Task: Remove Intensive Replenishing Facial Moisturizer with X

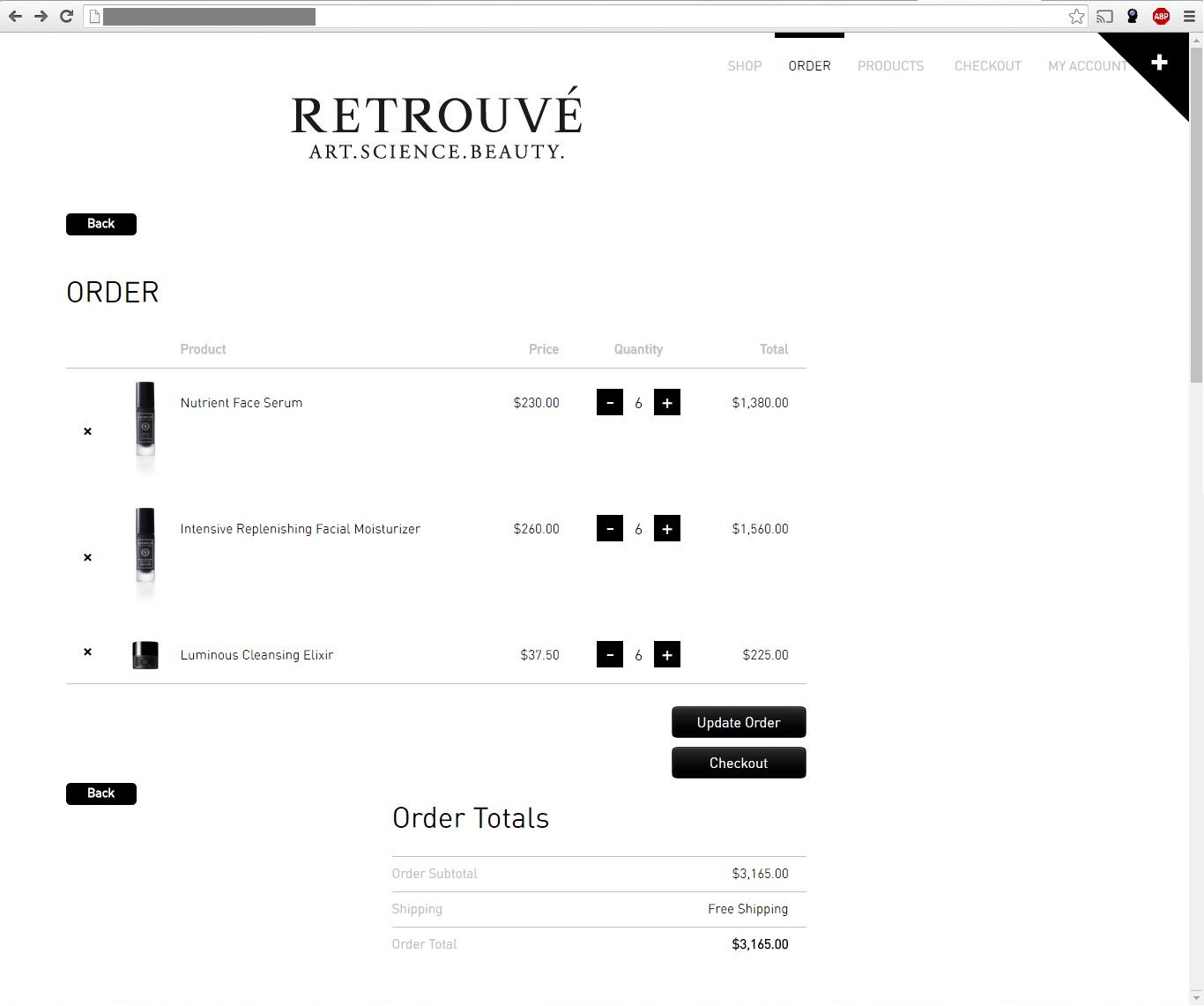Action: point(87,557)
